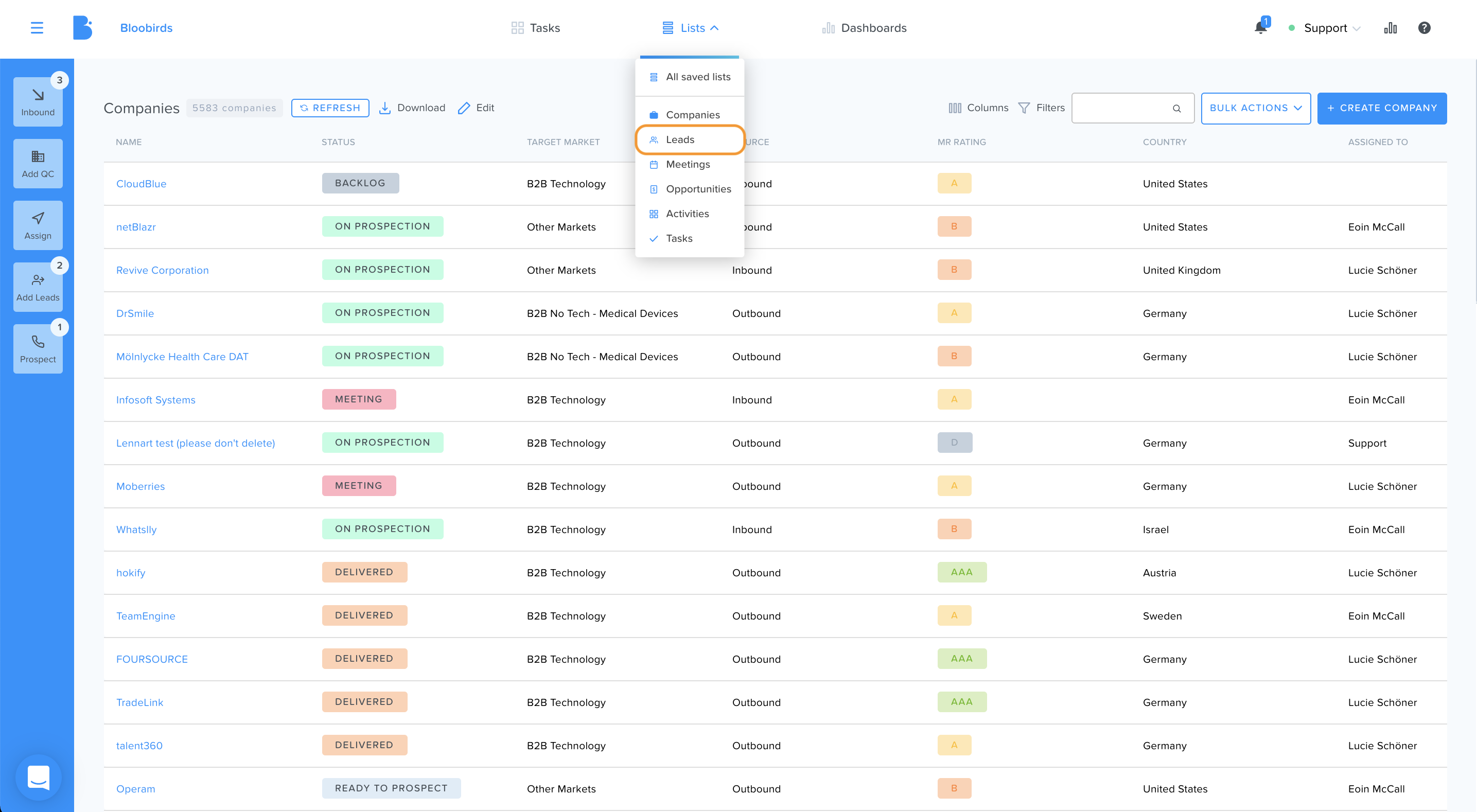
Task: Click the BACKLOG status badge for CloudBlue
Action: 360,184
